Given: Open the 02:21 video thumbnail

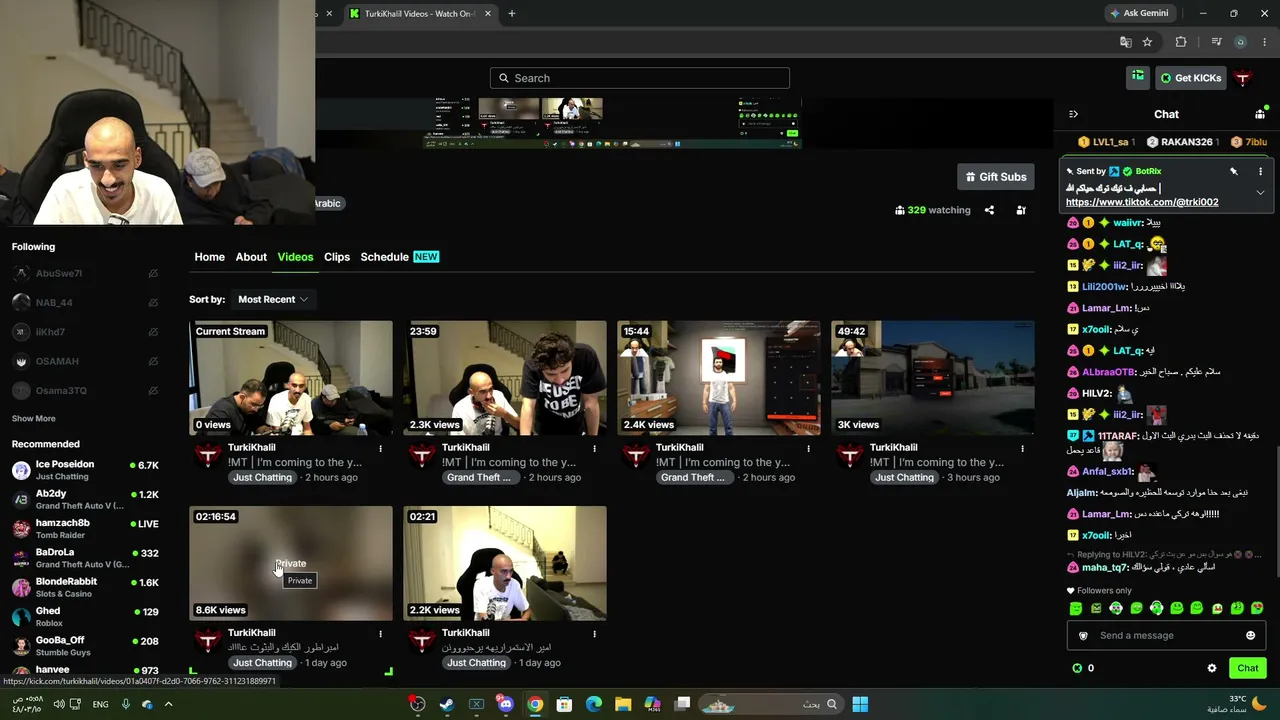Looking at the screenshot, I should (505, 563).
